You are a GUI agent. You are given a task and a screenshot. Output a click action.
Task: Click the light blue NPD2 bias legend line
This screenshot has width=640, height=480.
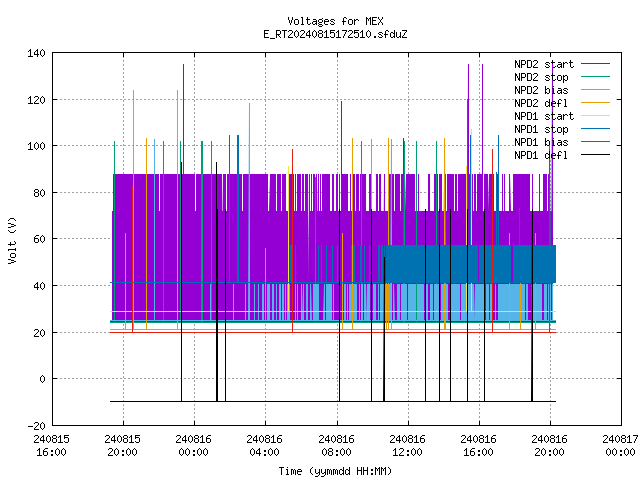point(595,89)
